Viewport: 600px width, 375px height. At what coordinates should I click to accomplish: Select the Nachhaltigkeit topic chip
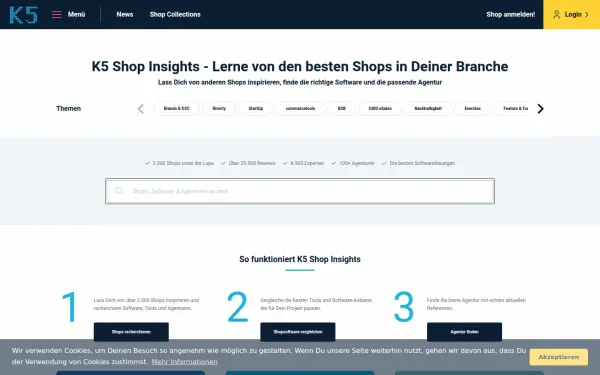point(428,109)
